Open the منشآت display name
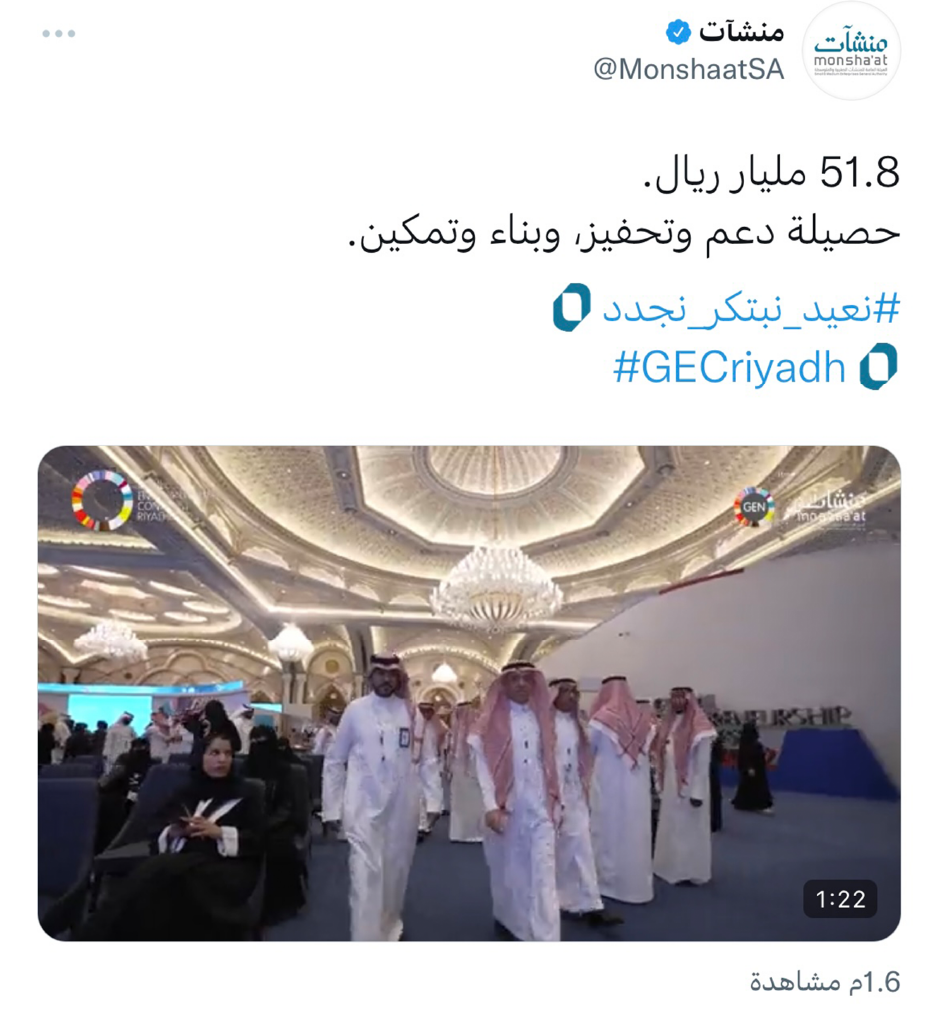 click(741, 31)
